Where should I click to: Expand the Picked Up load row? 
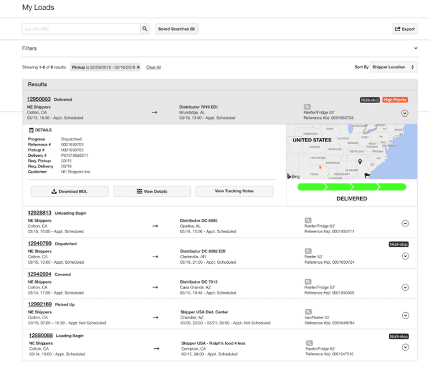click(405, 315)
